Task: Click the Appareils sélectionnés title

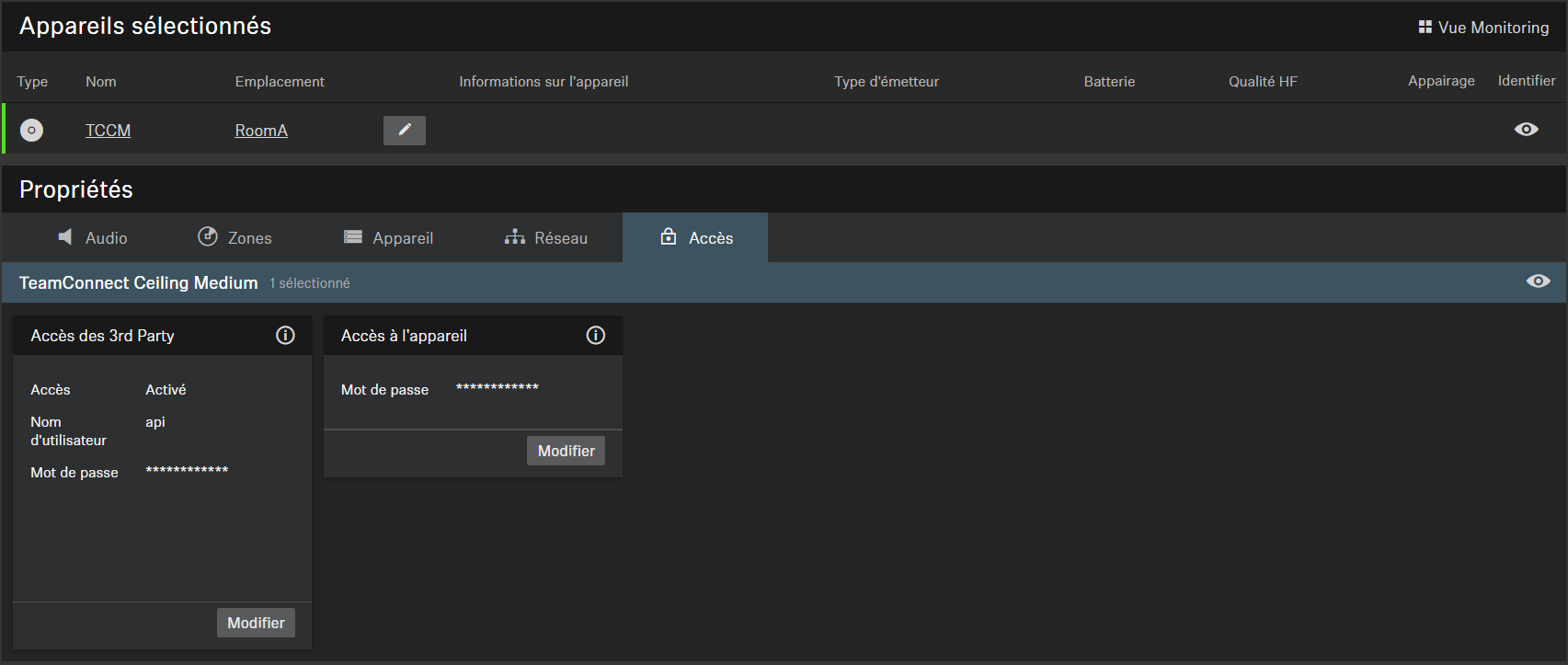Action: point(145,26)
